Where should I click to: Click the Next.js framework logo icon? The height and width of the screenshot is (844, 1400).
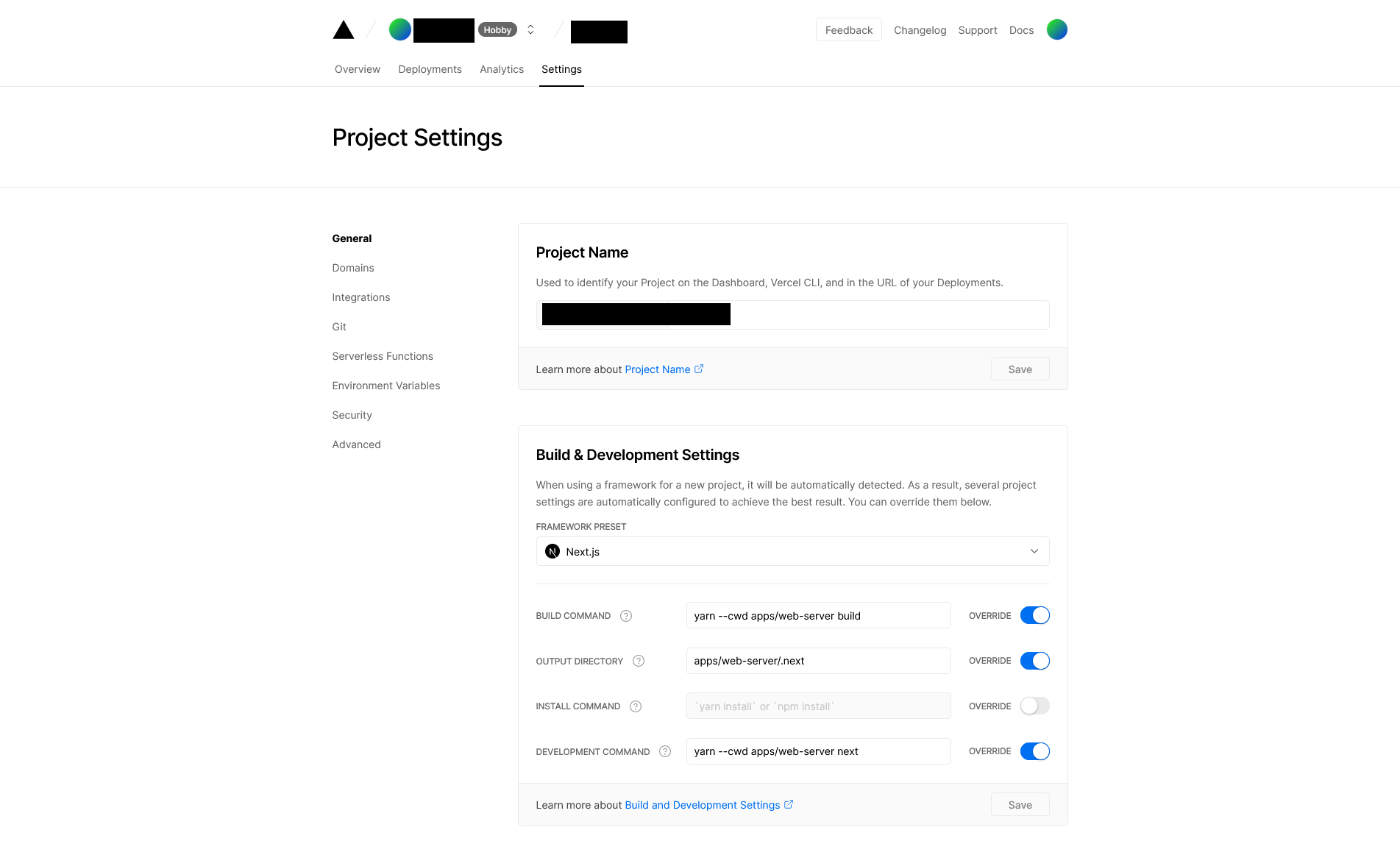pos(552,551)
